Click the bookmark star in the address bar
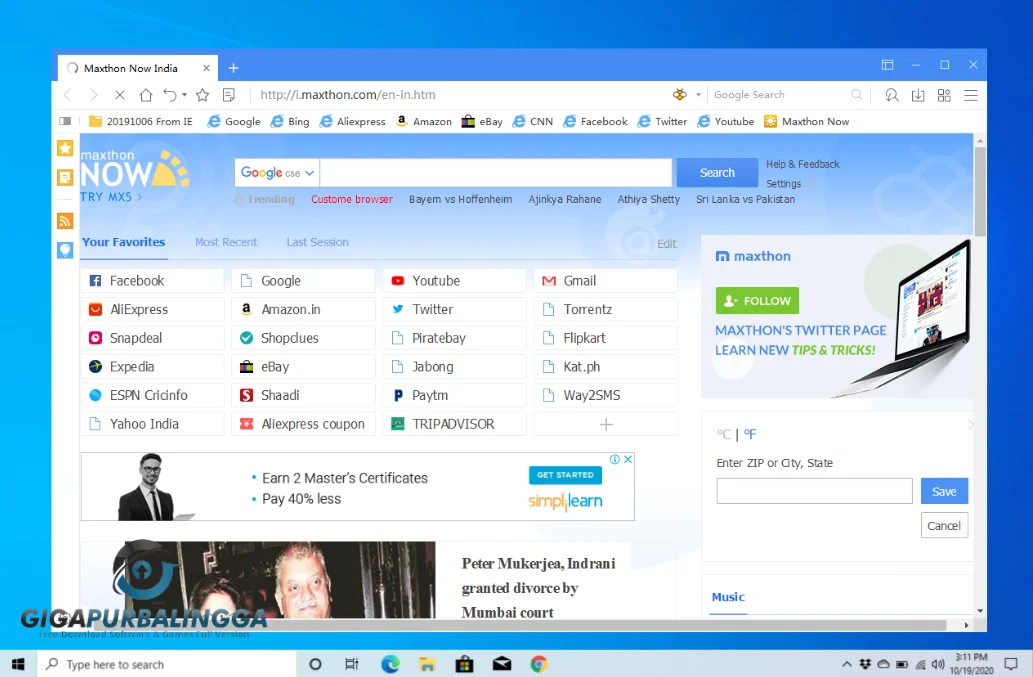 [202, 94]
